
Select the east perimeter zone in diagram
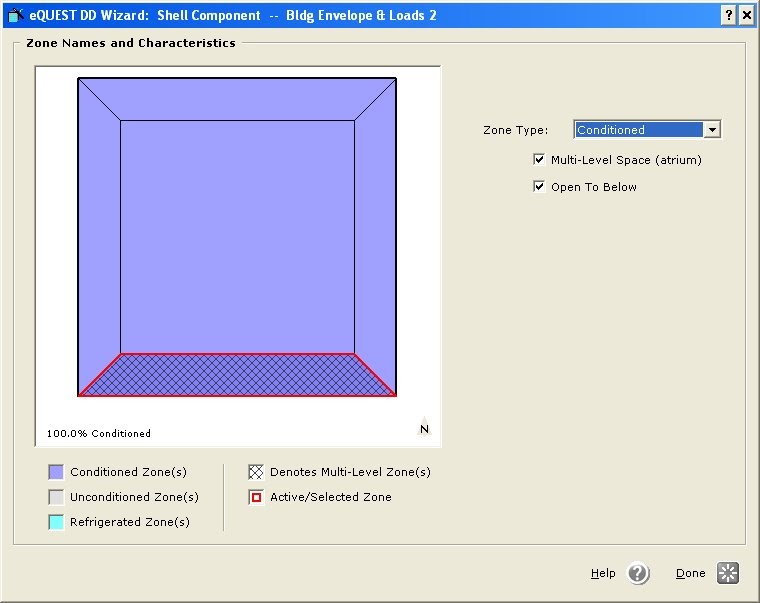click(x=375, y=237)
